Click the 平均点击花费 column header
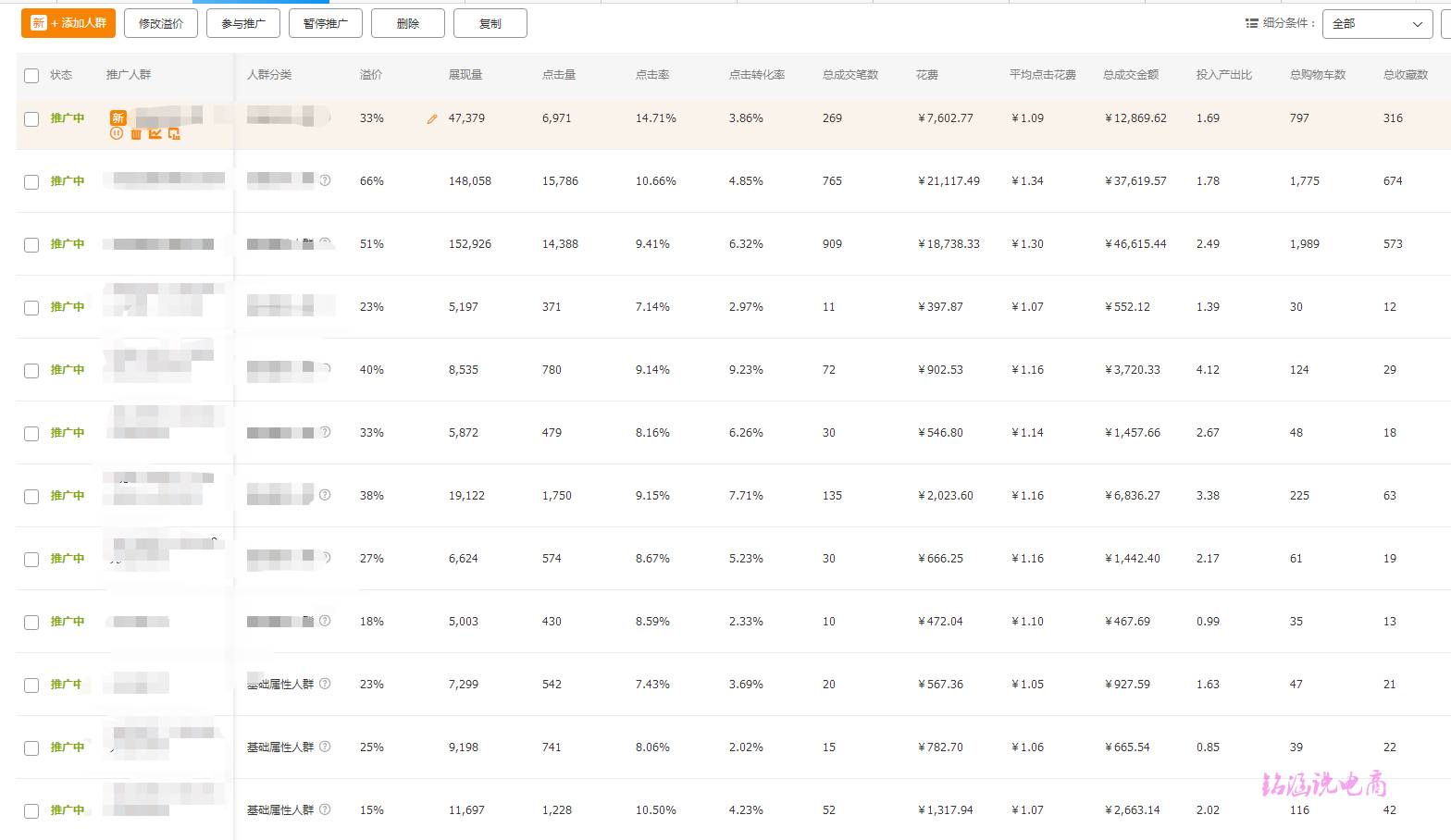1451x840 pixels. point(1043,75)
